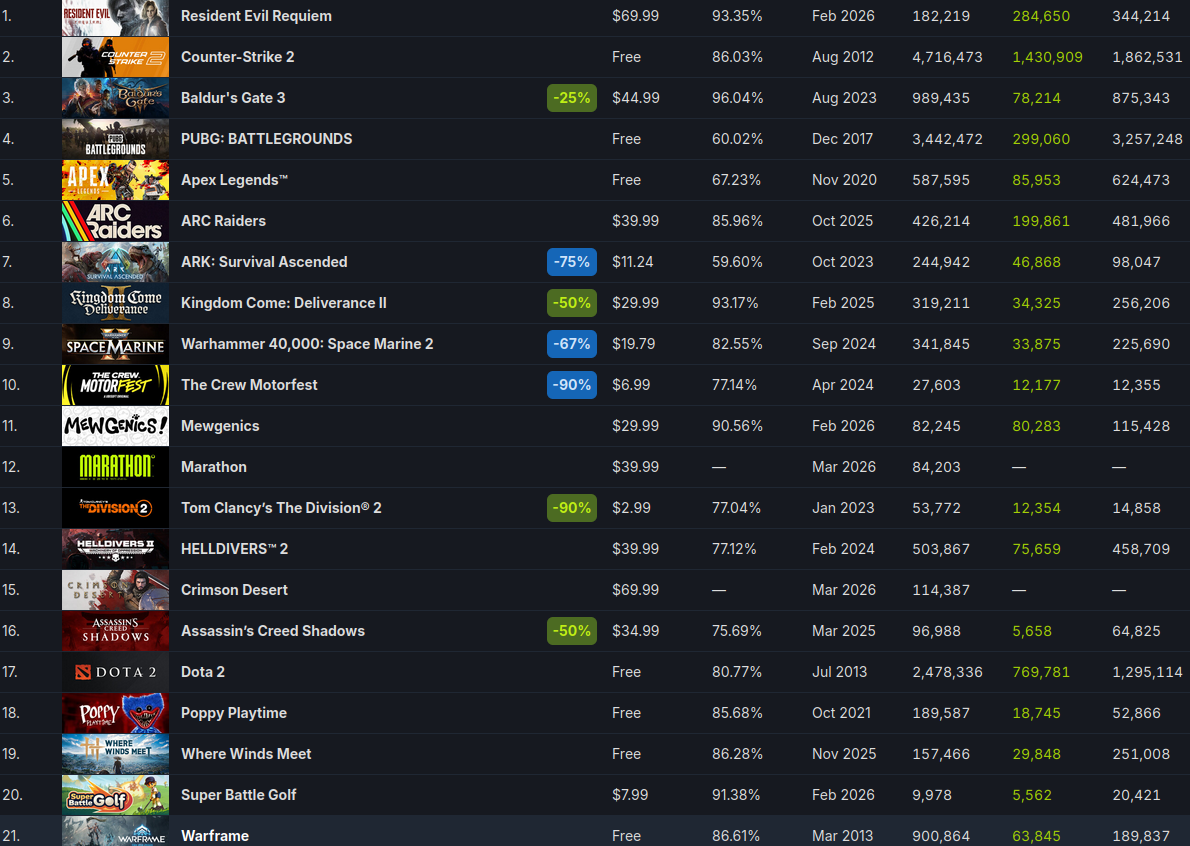The width and height of the screenshot is (1190, 846).
Task: Open the HELLDIVERS 2 game link
Action: coord(234,549)
